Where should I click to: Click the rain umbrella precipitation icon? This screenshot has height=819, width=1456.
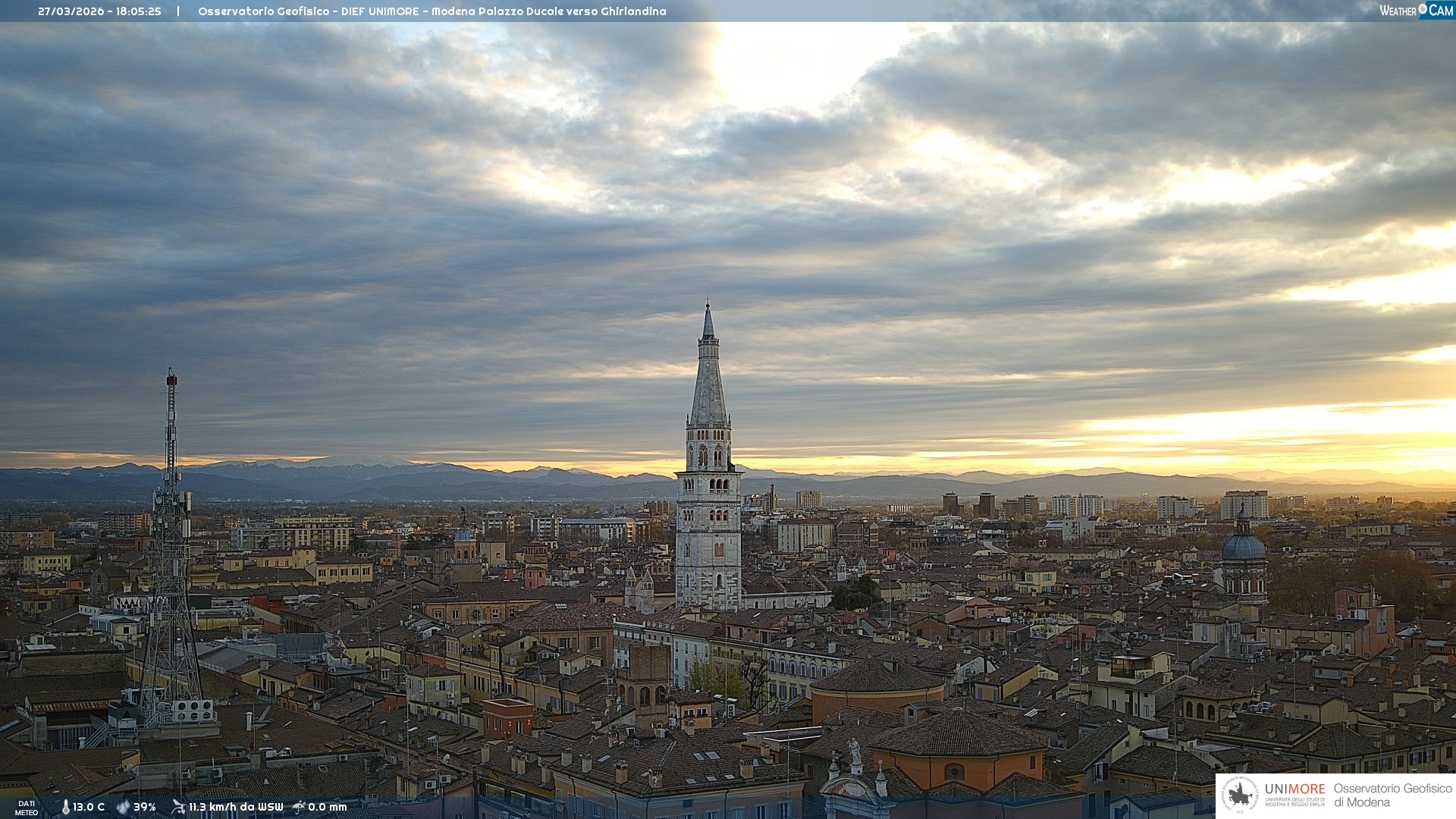click(299, 807)
